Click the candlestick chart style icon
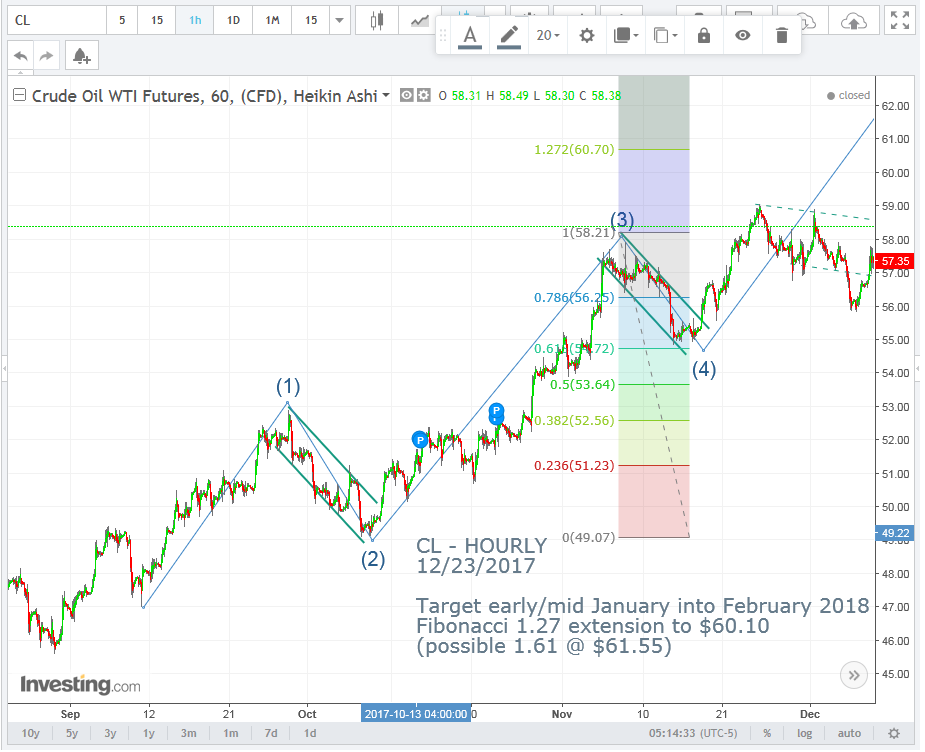The height and width of the screenshot is (752, 925). [376, 20]
